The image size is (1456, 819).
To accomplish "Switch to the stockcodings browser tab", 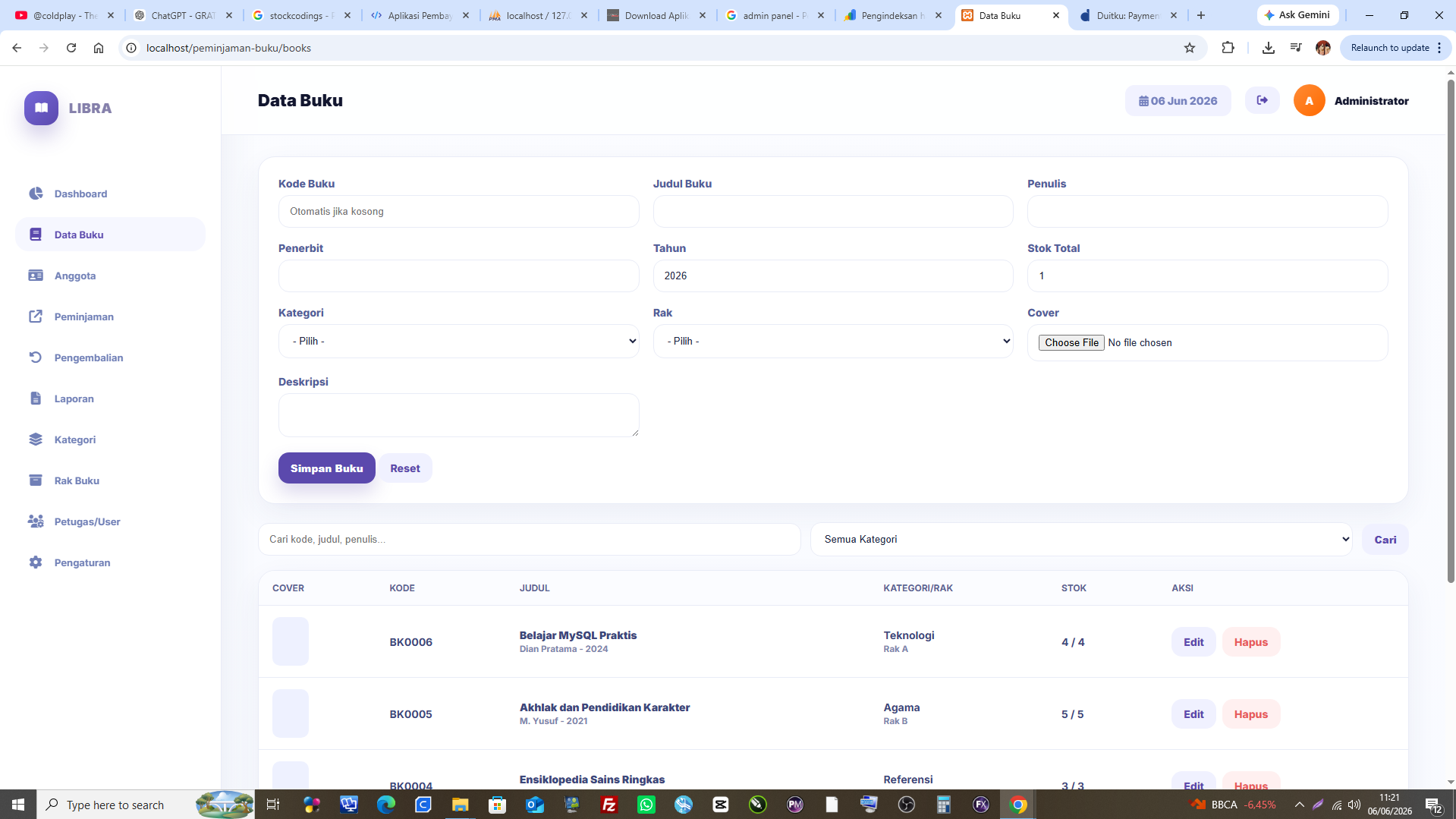I will (x=300, y=15).
